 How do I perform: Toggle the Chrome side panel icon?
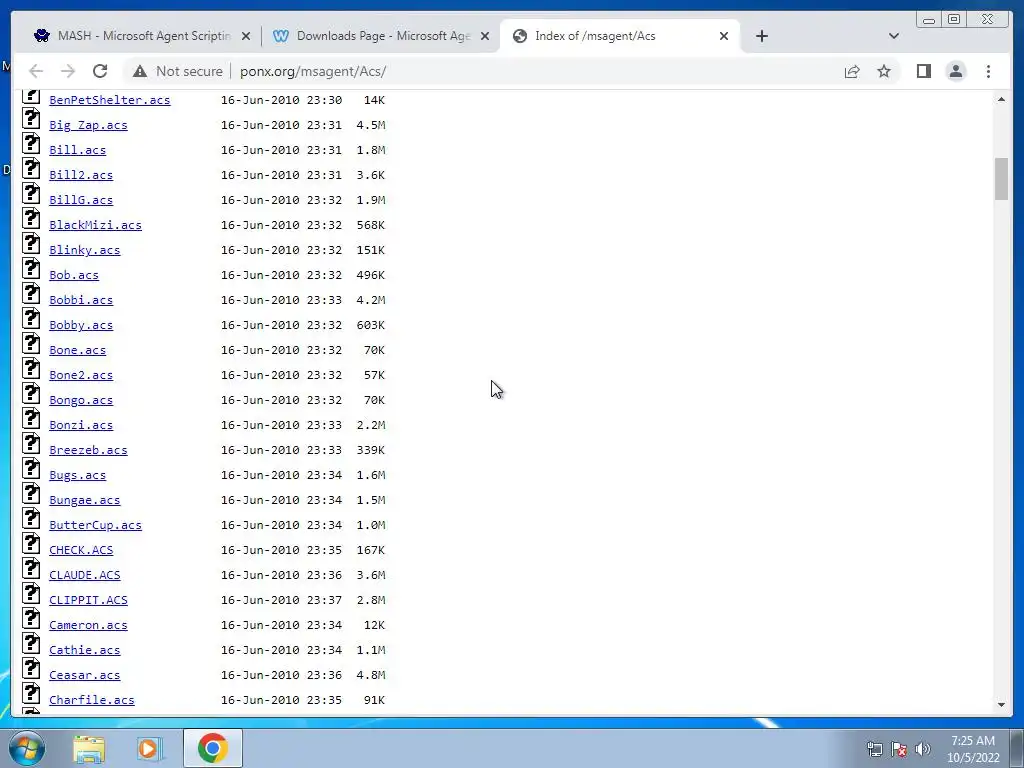point(923,71)
